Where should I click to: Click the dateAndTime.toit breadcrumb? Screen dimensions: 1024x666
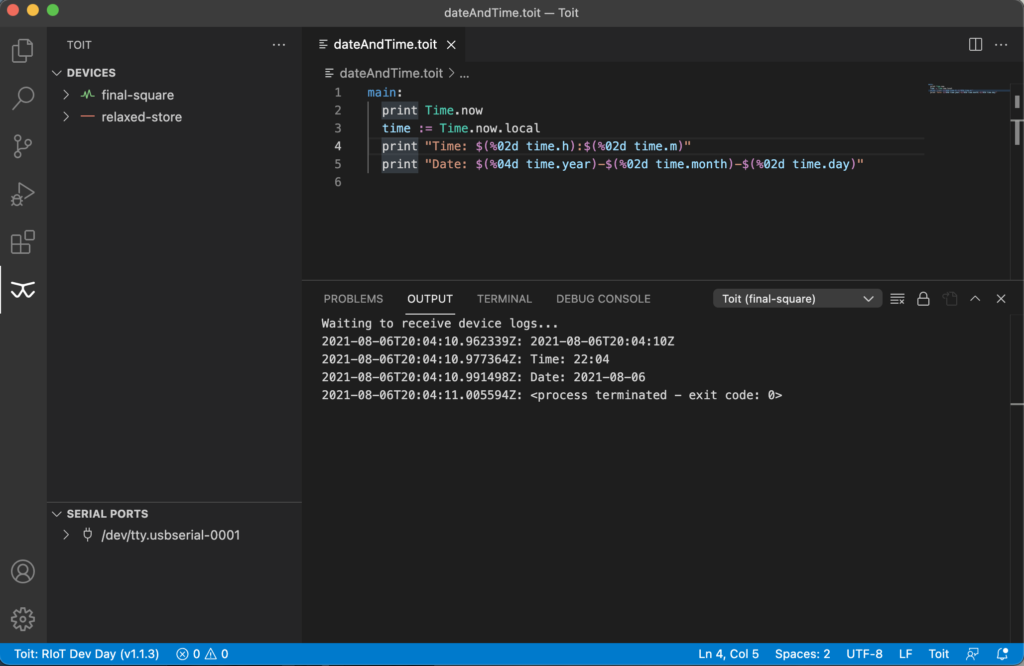click(391, 73)
